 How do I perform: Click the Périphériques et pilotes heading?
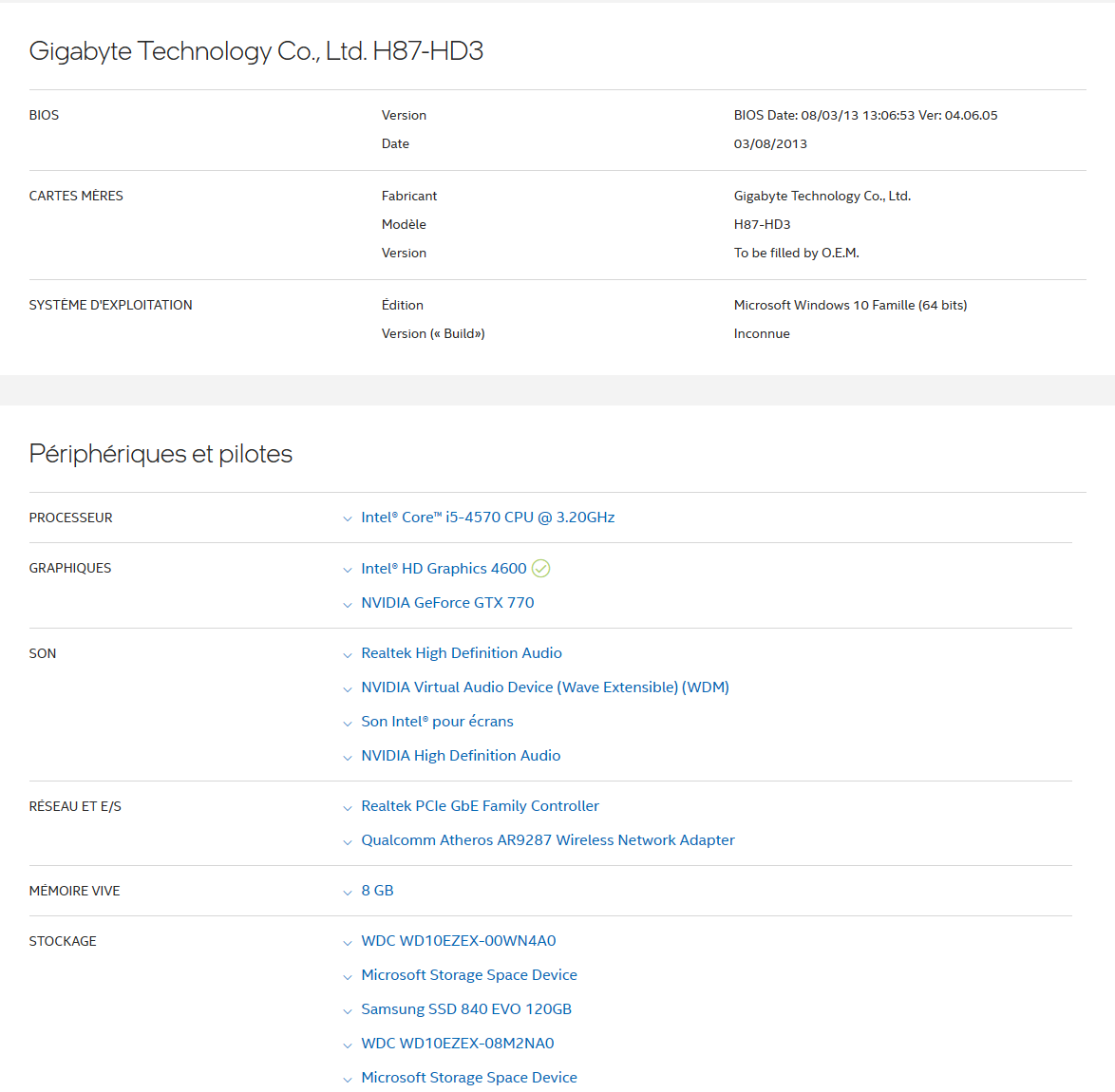pyautogui.click(x=161, y=454)
